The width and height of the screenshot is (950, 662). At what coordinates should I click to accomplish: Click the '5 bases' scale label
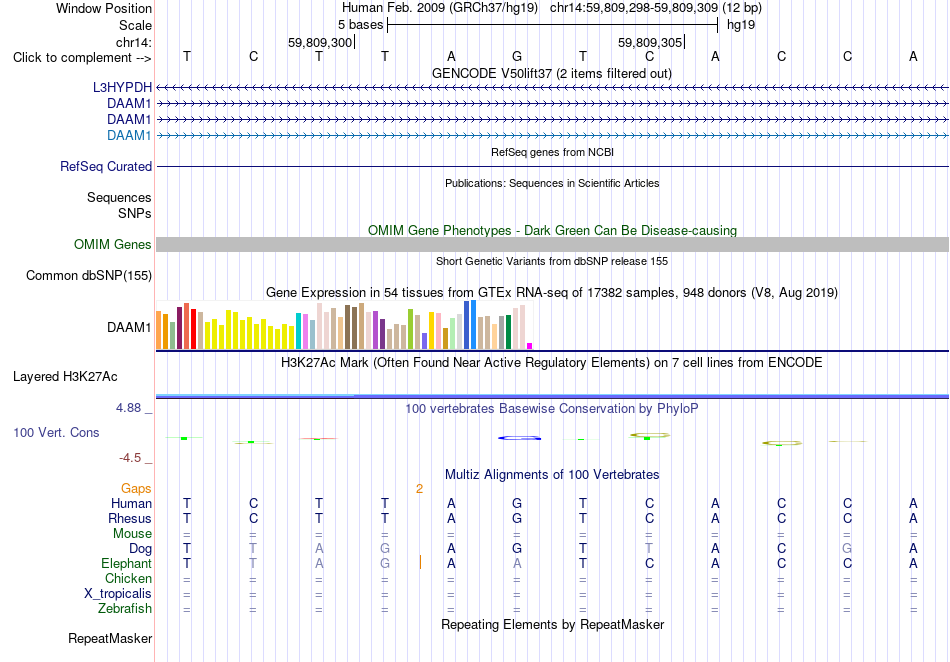[x=360, y=25]
